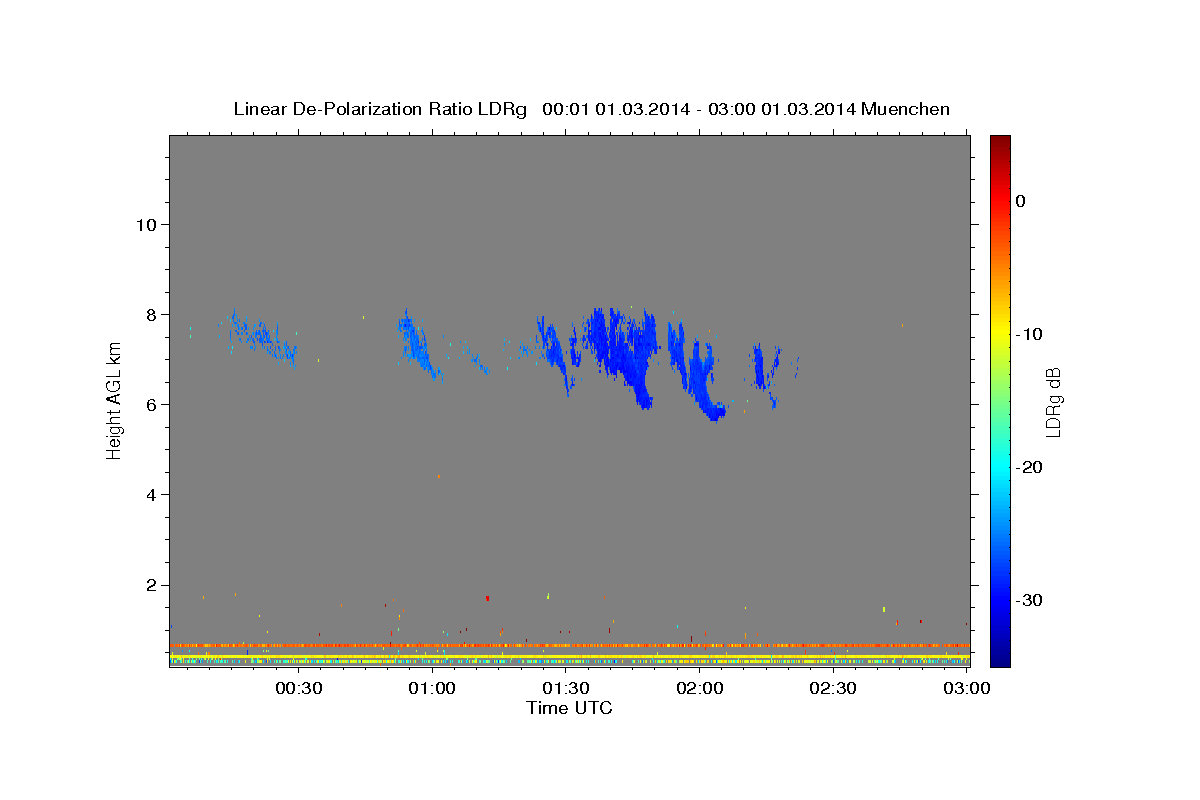
Task: Click the 'LDRg dB' colorbar label
Action: click(x=1052, y=402)
